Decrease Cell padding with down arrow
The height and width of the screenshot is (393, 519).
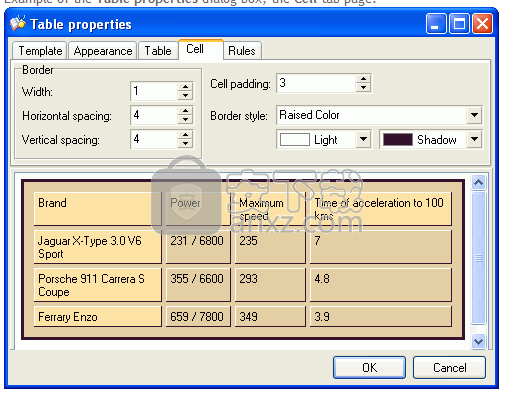(x=363, y=87)
